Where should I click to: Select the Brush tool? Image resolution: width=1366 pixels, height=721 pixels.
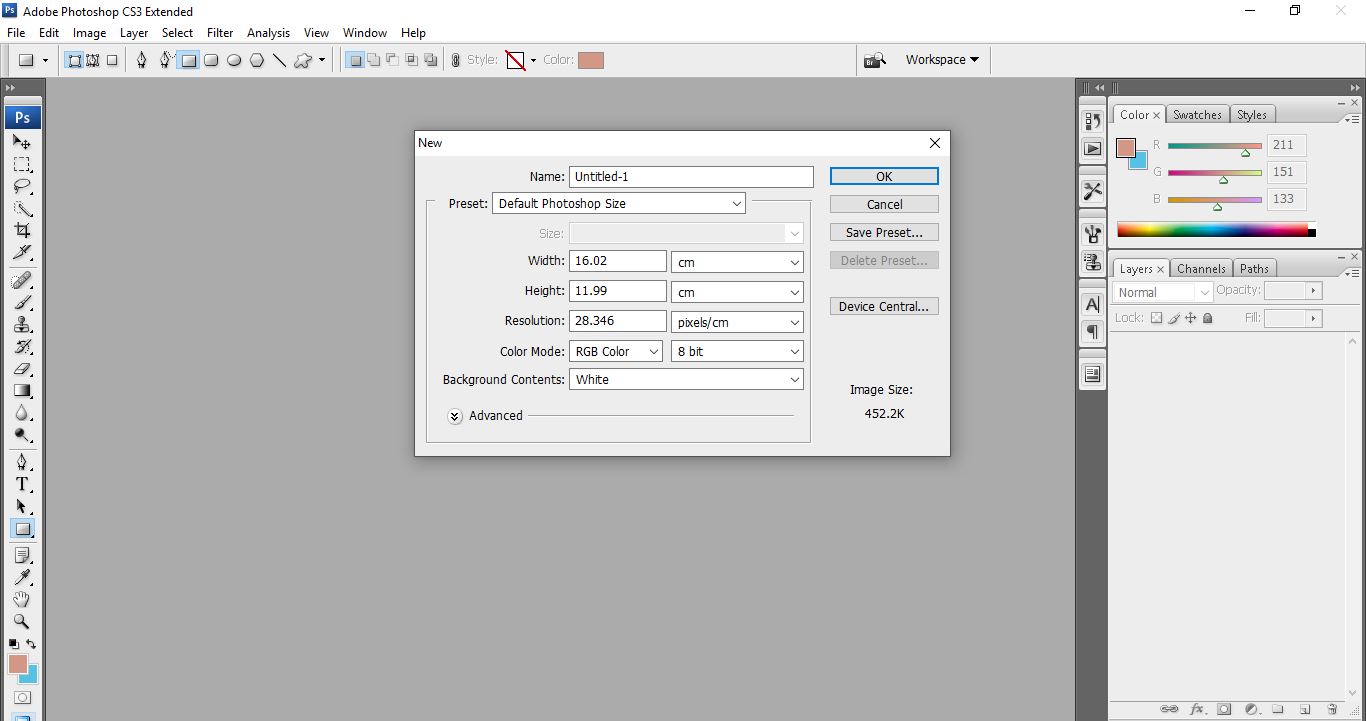click(22, 302)
